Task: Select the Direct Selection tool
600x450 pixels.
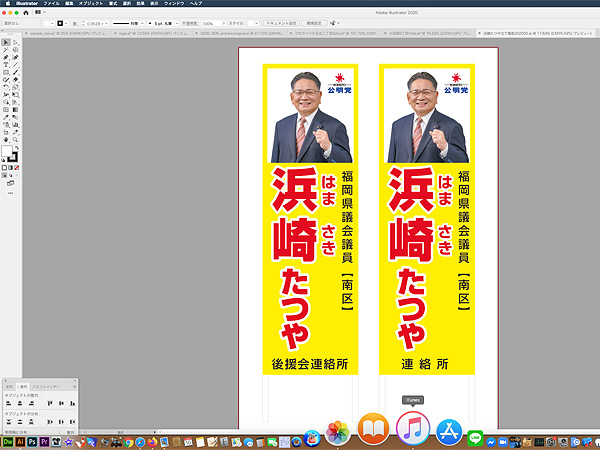Action: 15,42
